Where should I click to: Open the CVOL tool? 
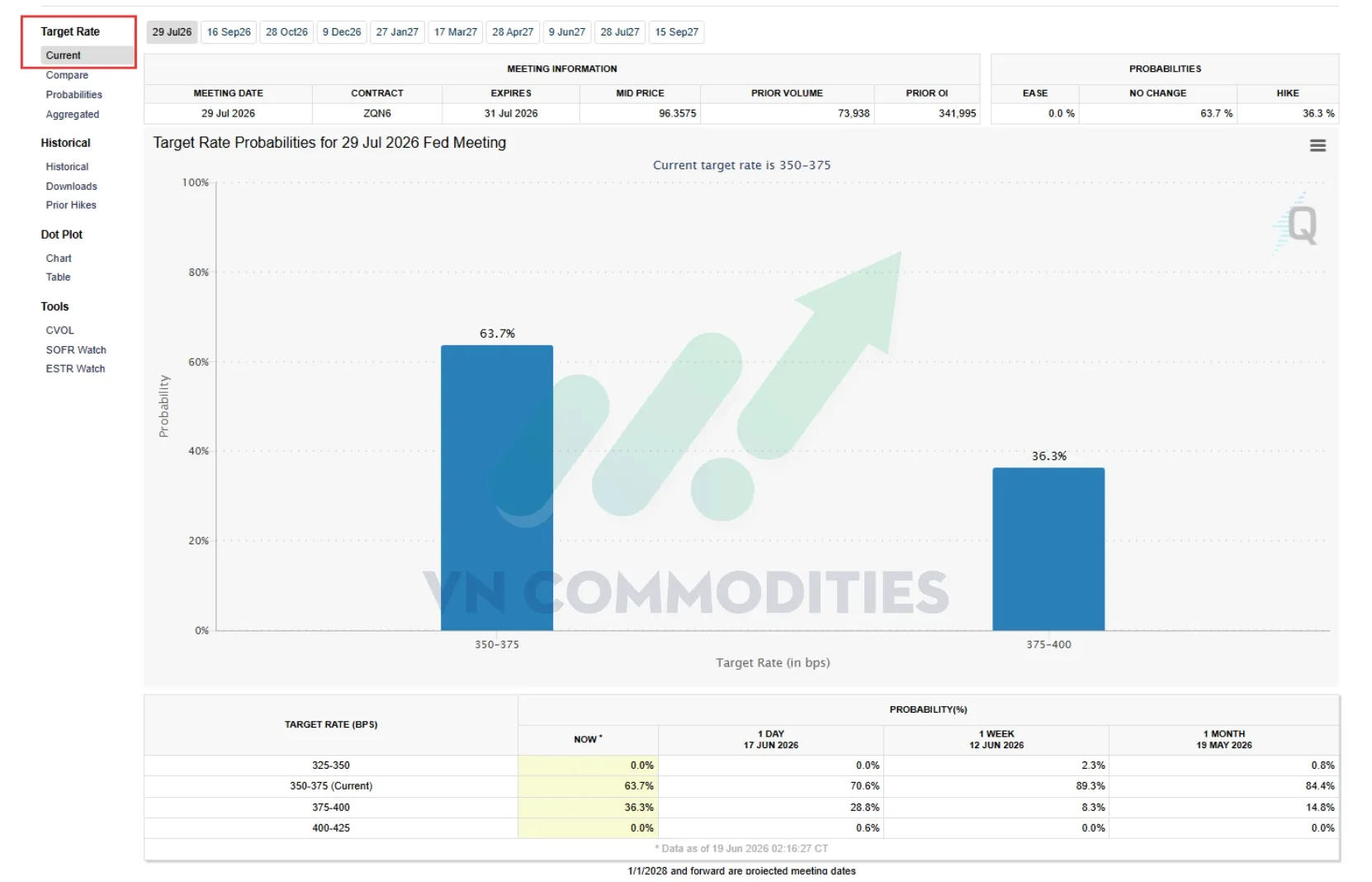coord(60,330)
